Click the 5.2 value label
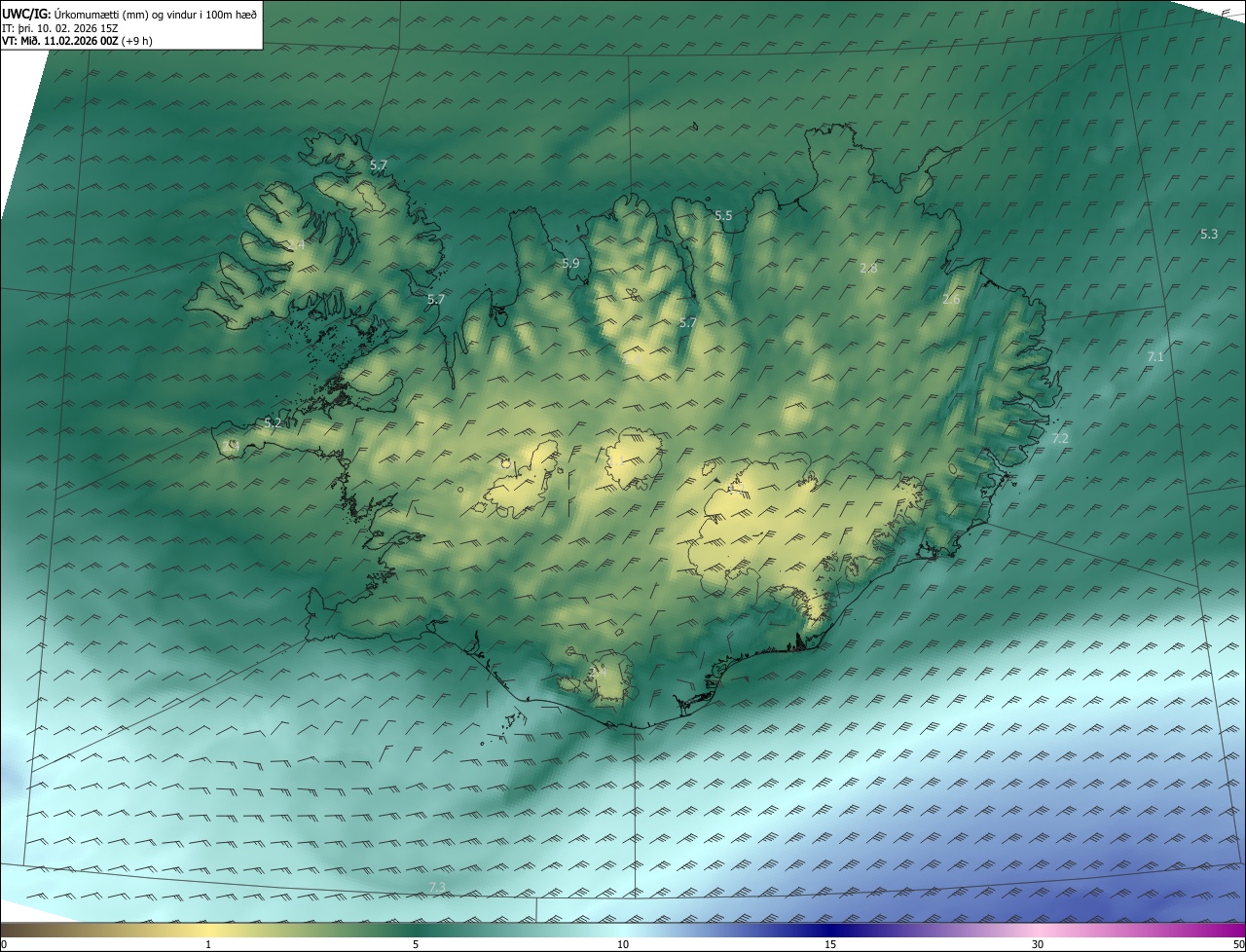Viewport: 1246px width, 952px height. pyautogui.click(x=273, y=422)
